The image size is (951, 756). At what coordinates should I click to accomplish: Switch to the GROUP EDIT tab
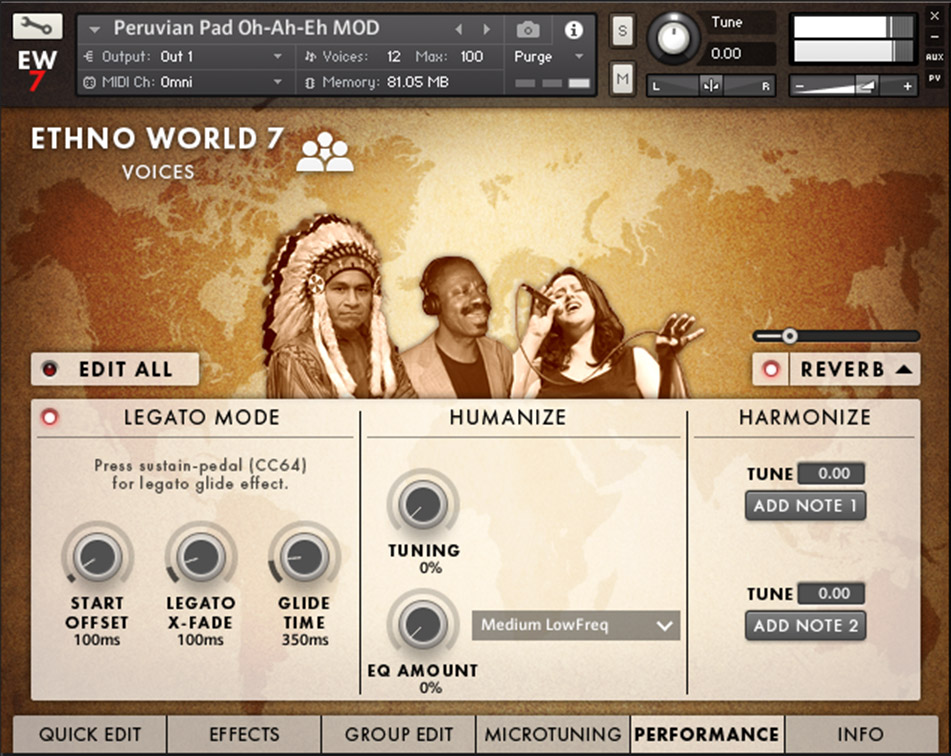pyautogui.click(x=399, y=734)
